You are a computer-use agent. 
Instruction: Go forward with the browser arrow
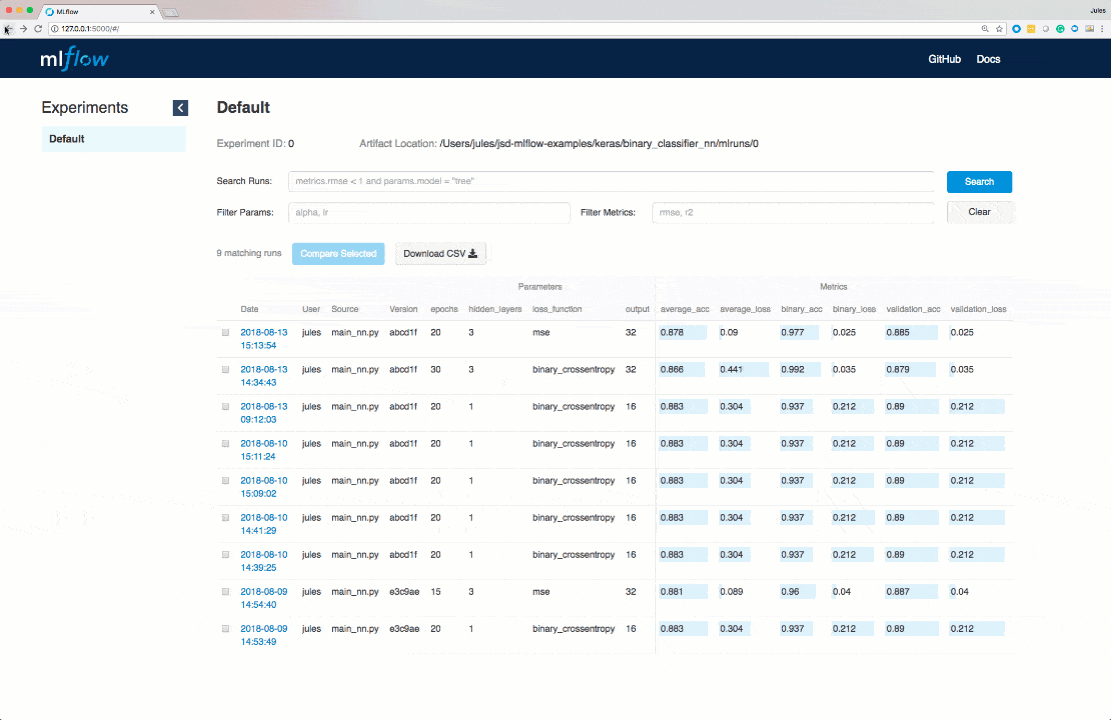23,29
